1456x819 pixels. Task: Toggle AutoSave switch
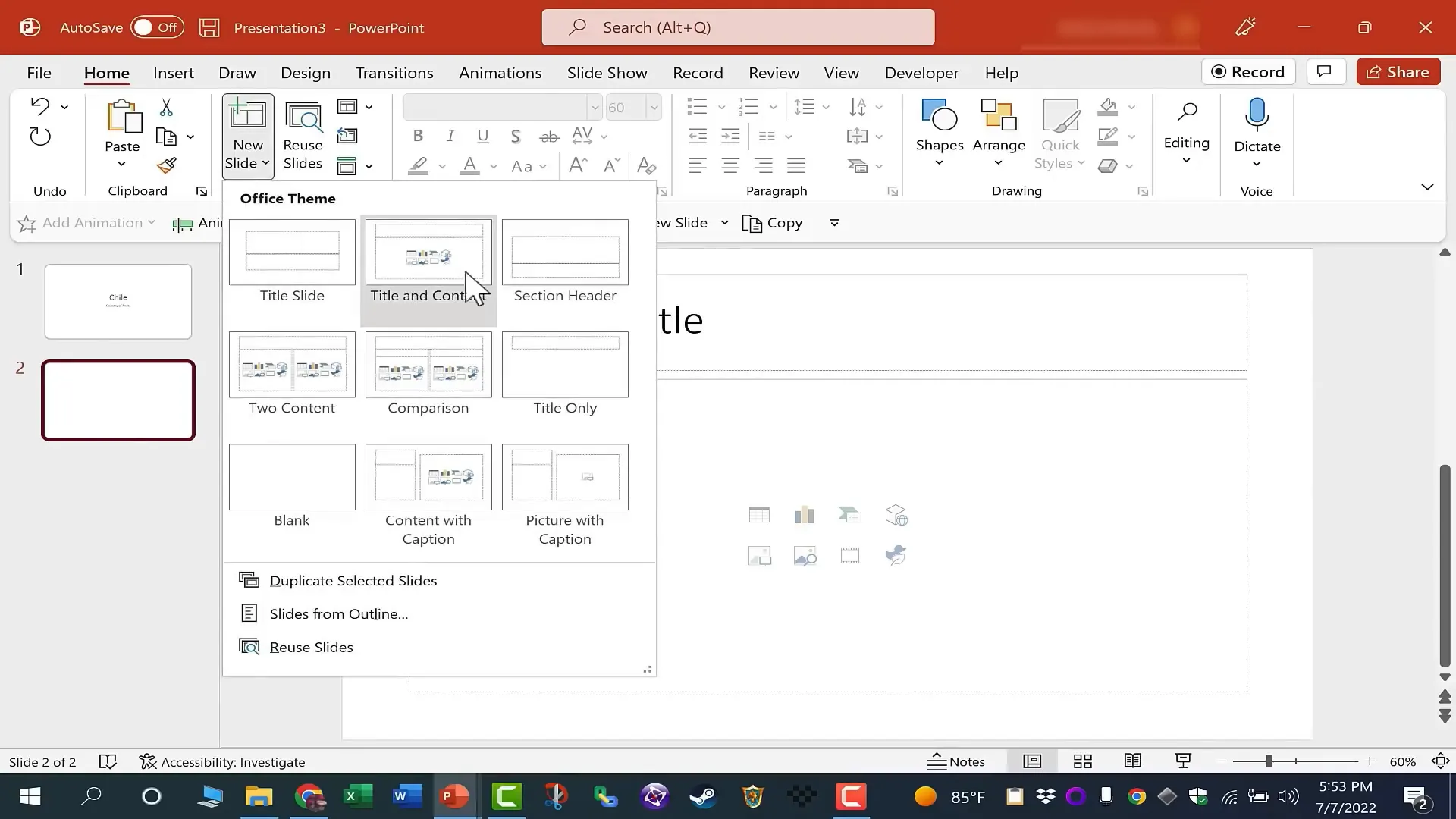point(157,28)
